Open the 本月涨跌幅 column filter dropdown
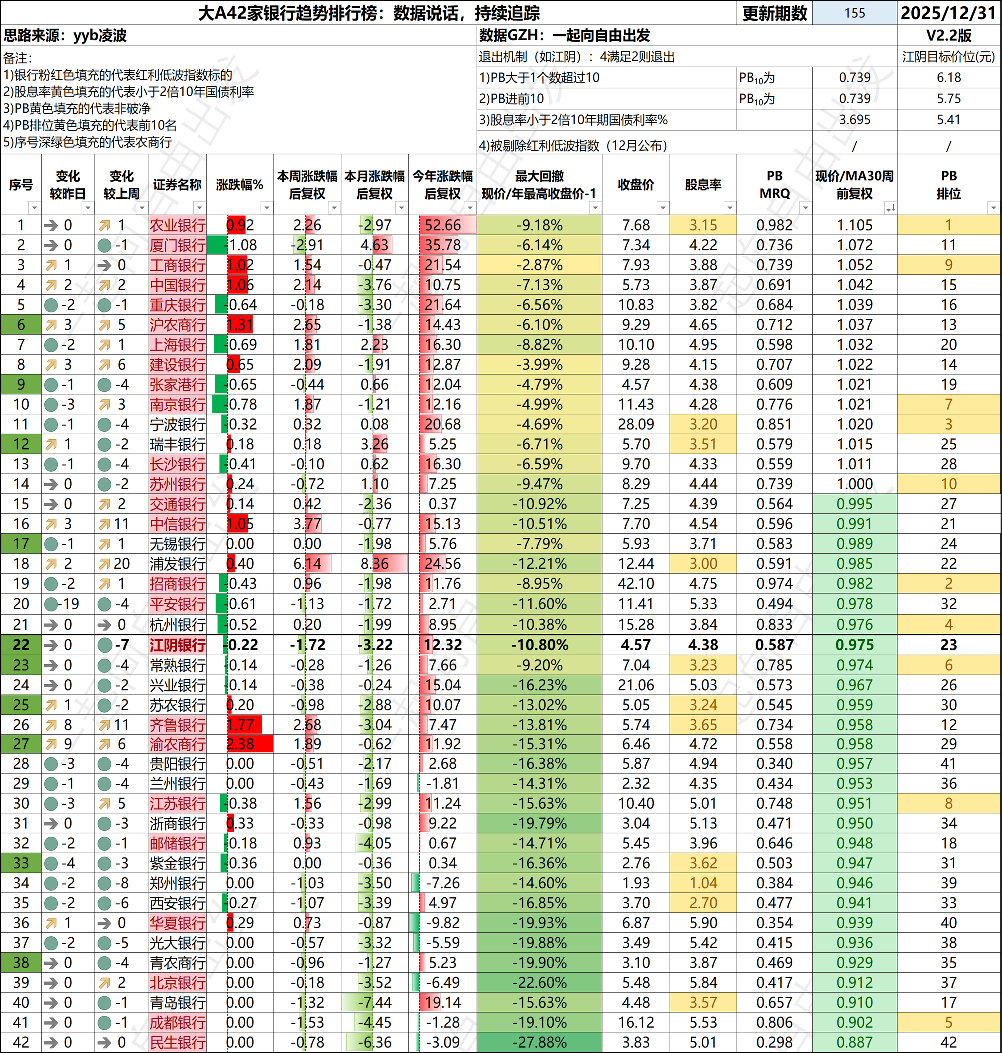1002x1053 pixels. click(x=401, y=208)
